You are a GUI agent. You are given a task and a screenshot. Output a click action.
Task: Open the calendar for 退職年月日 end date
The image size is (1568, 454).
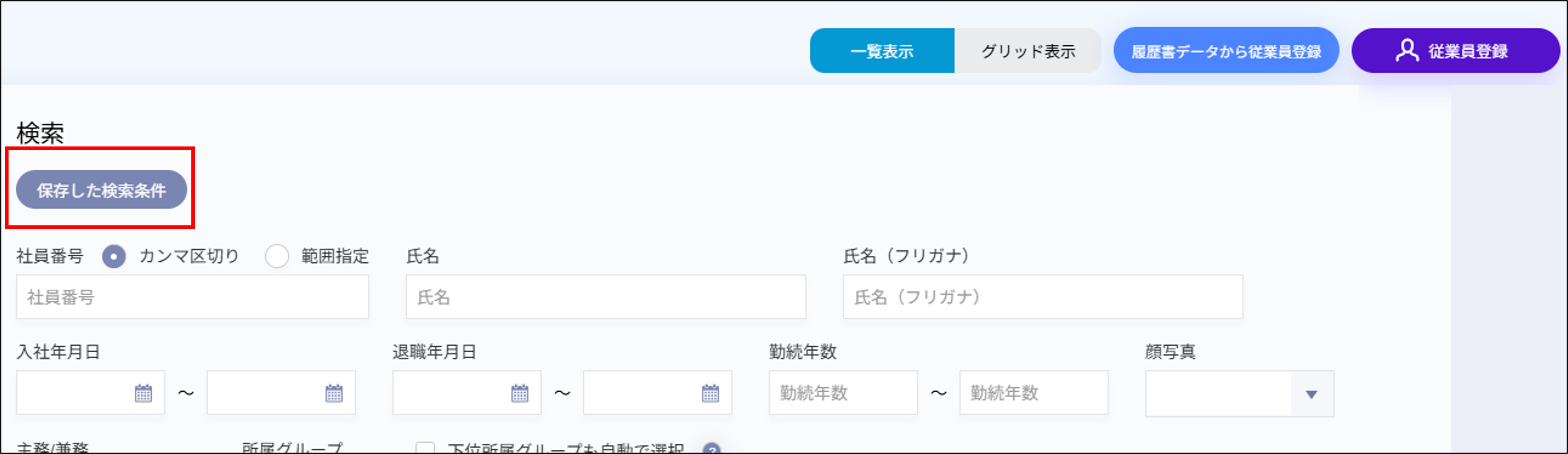[x=709, y=392]
